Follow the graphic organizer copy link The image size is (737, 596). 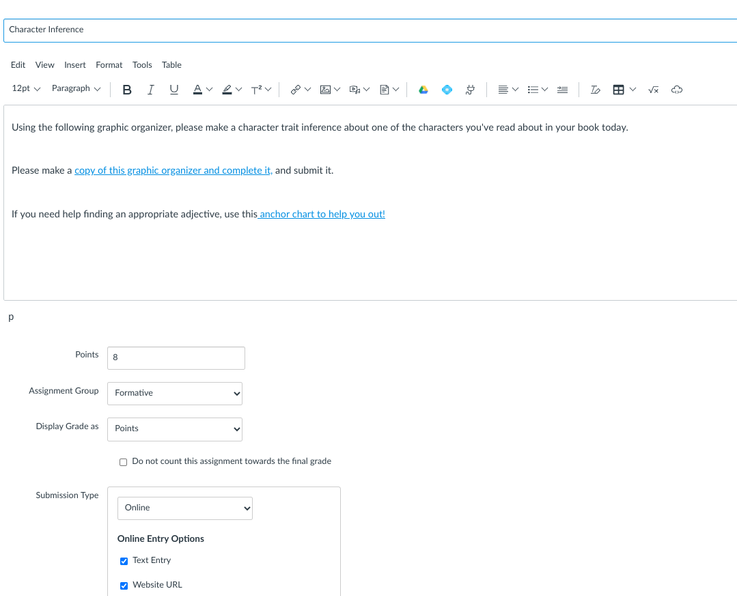coord(173,171)
